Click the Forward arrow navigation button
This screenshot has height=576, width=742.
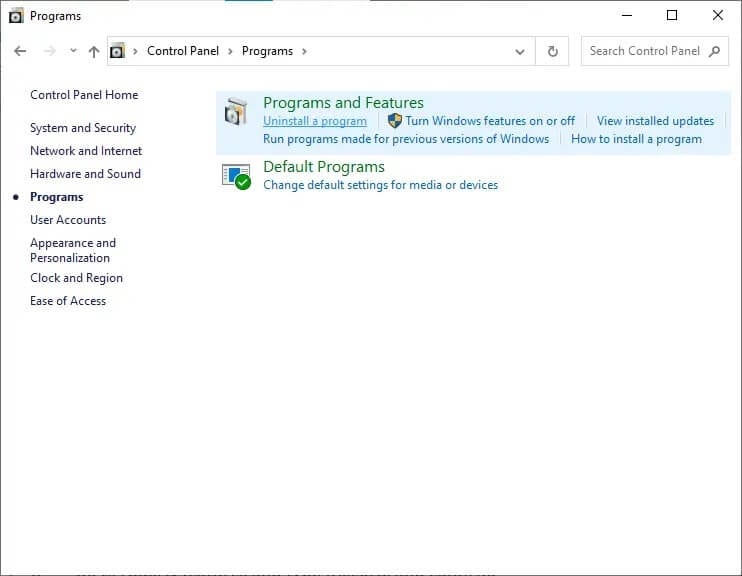pos(49,51)
